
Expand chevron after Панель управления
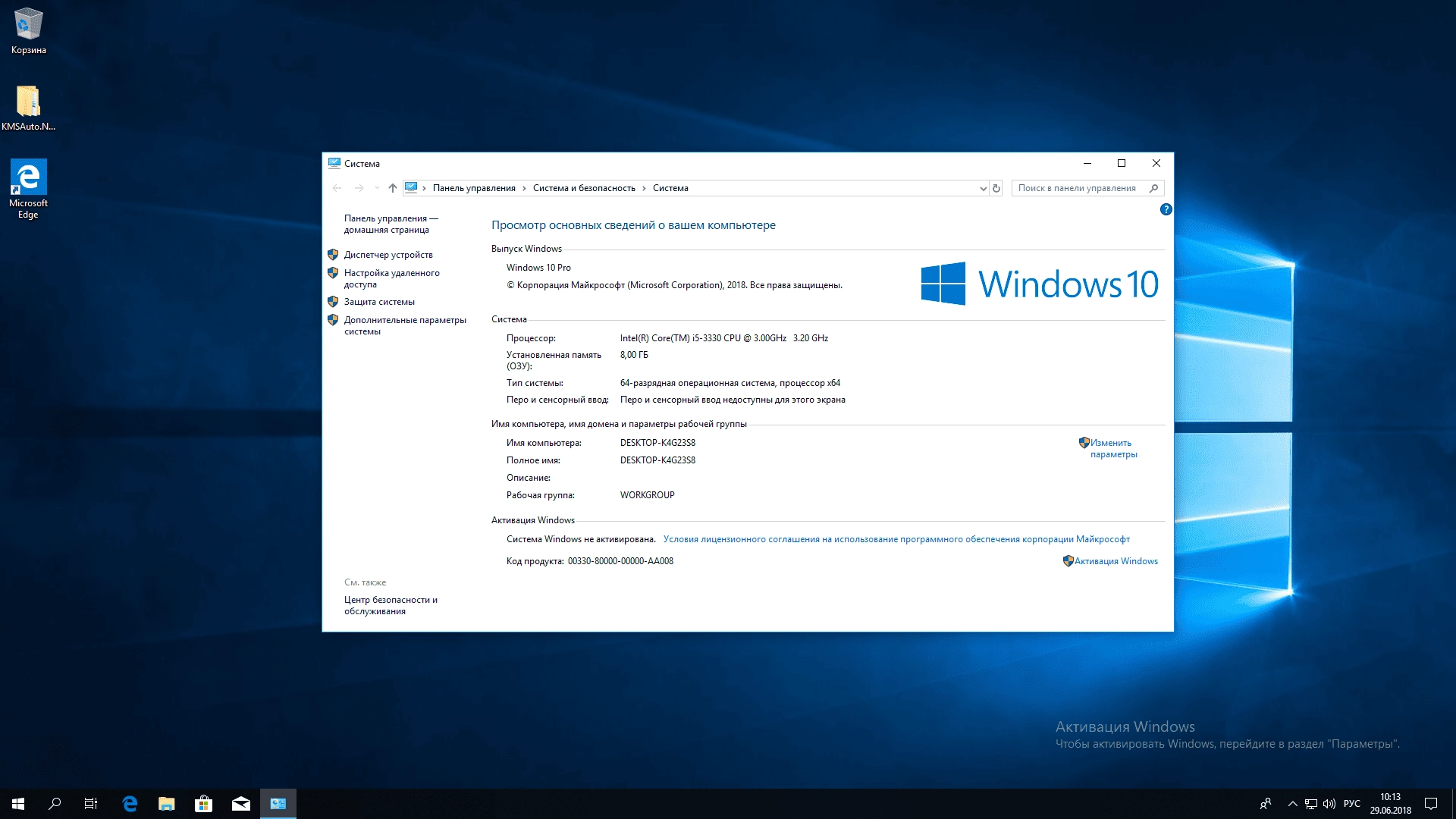click(x=524, y=188)
